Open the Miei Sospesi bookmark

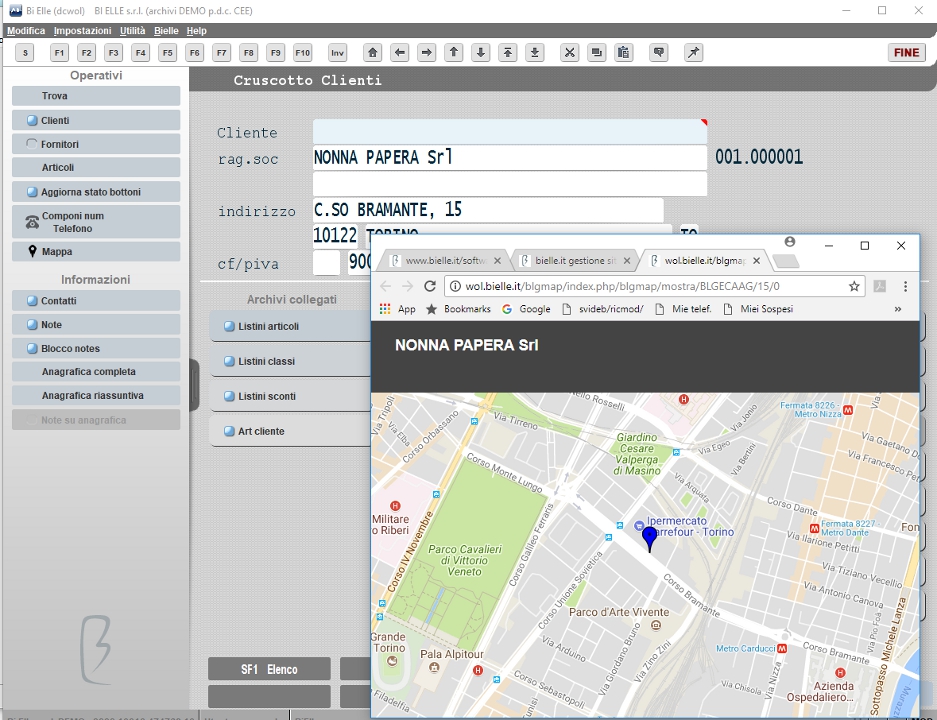pos(758,309)
